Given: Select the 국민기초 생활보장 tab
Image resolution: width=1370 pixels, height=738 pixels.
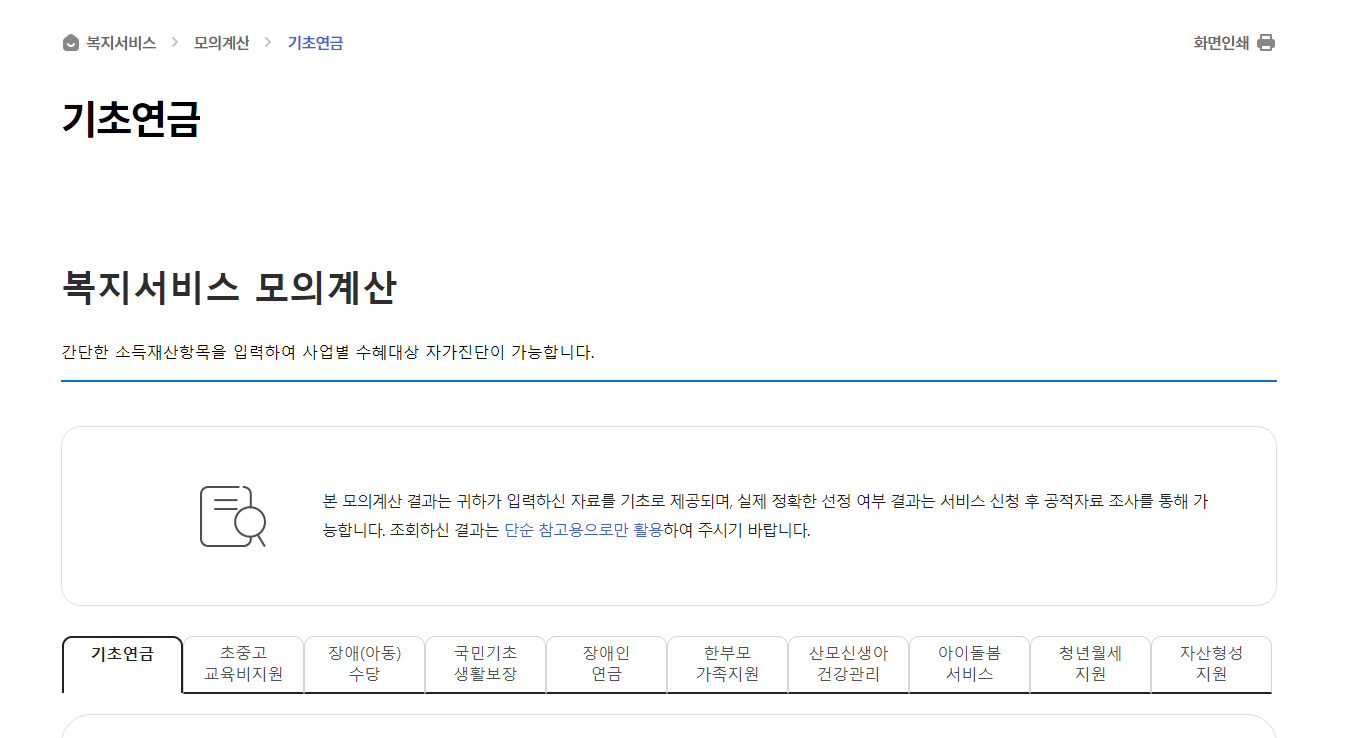Looking at the screenshot, I should 485,664.
